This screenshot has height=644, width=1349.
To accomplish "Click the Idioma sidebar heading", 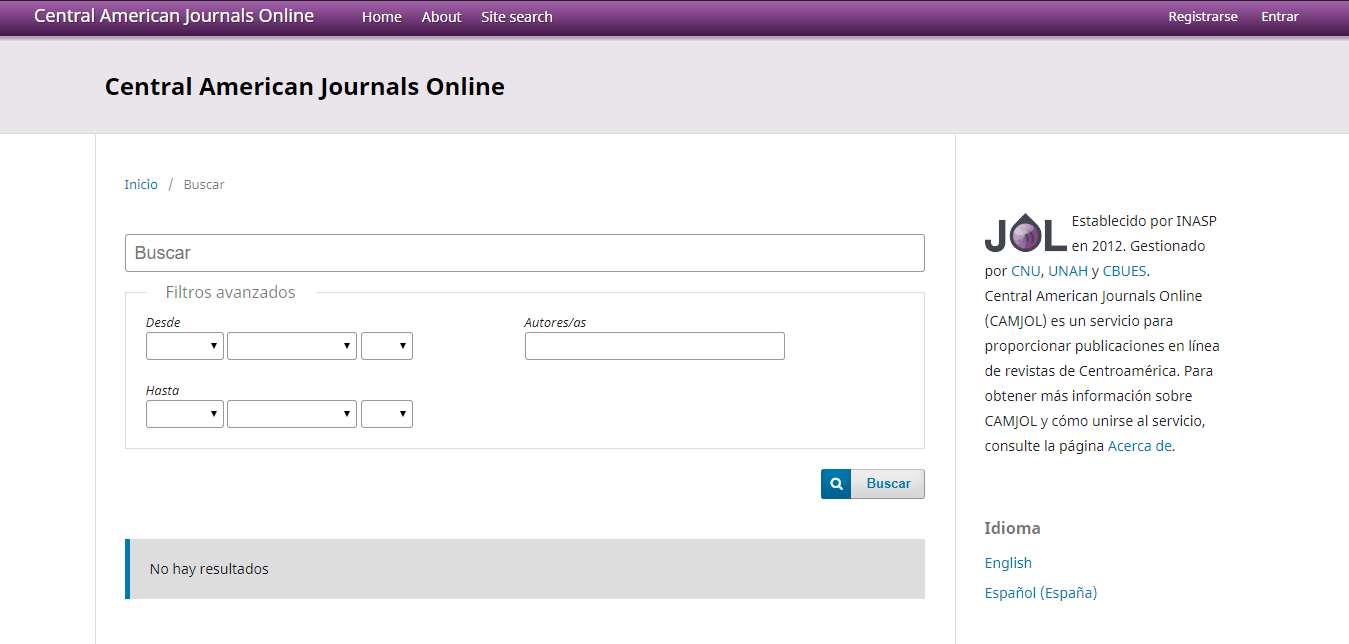I will pyautogui.click(x=1012, y=528).
